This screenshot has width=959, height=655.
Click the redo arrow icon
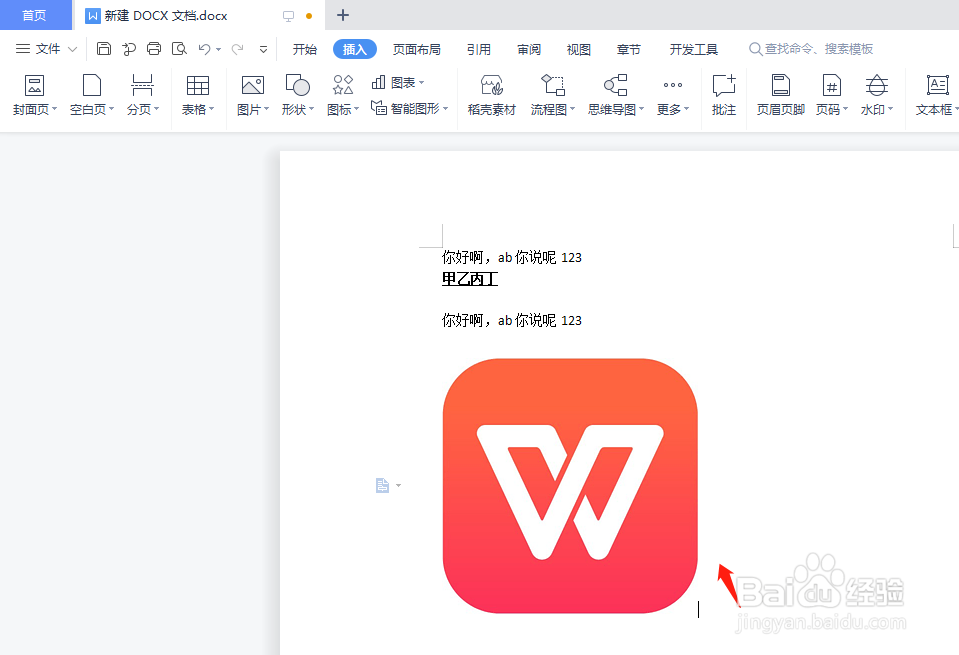click(x=237, y=49)
